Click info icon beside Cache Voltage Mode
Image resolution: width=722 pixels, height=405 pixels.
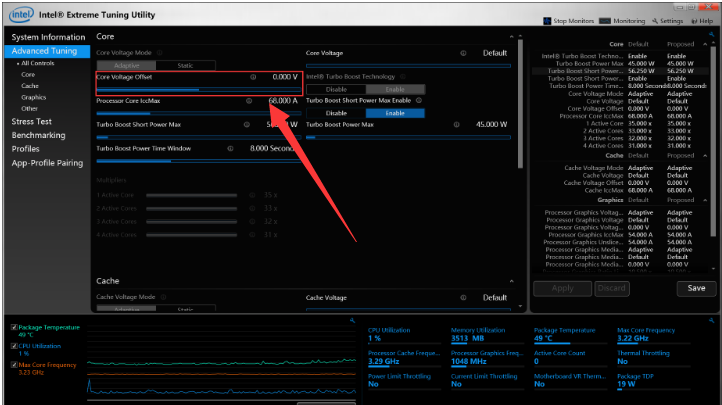pos(163,297)
